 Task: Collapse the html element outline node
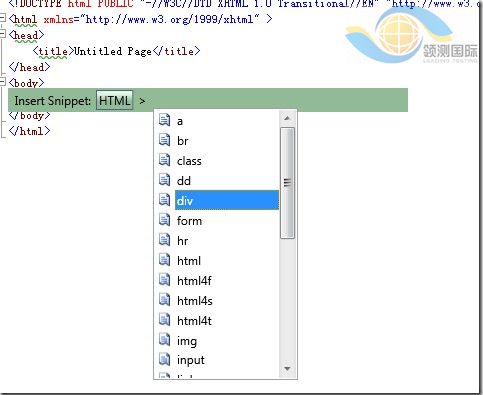point(3,18)
